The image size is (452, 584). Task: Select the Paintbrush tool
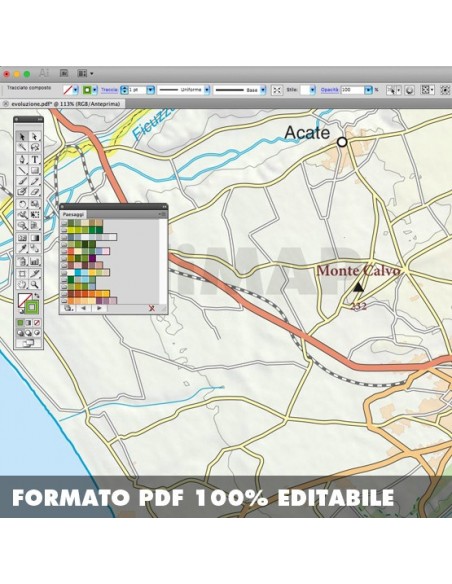pos(22,181)
